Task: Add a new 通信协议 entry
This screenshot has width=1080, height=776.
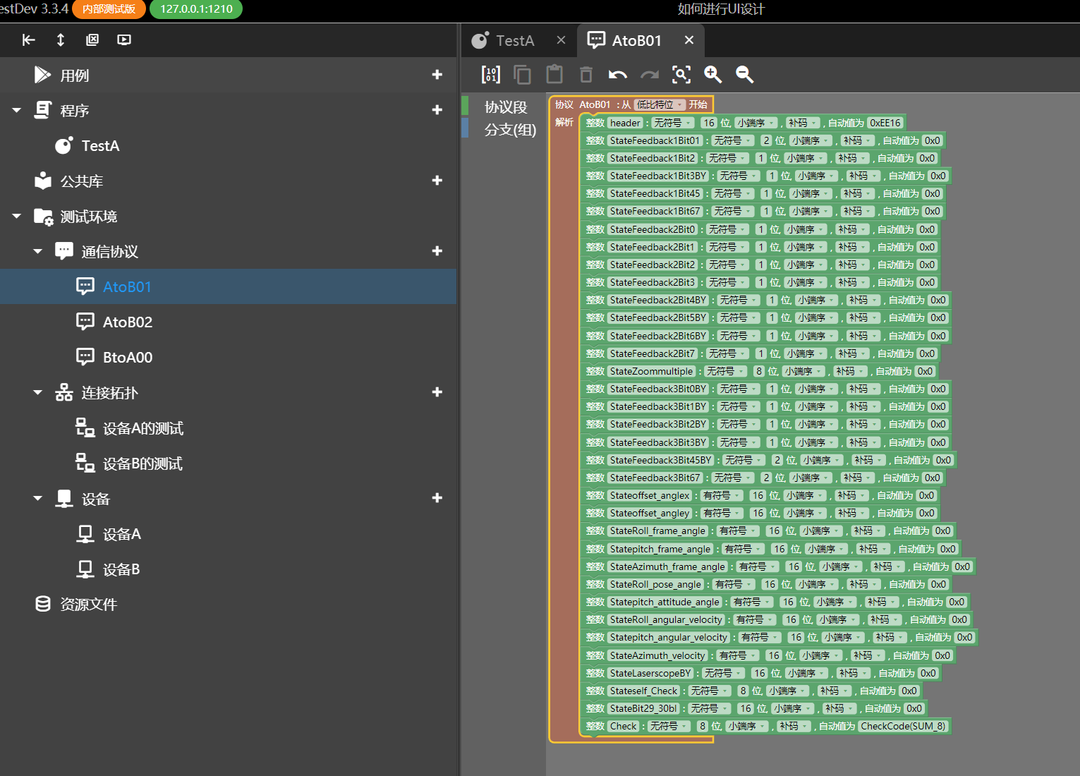Action: pos(437,251)
